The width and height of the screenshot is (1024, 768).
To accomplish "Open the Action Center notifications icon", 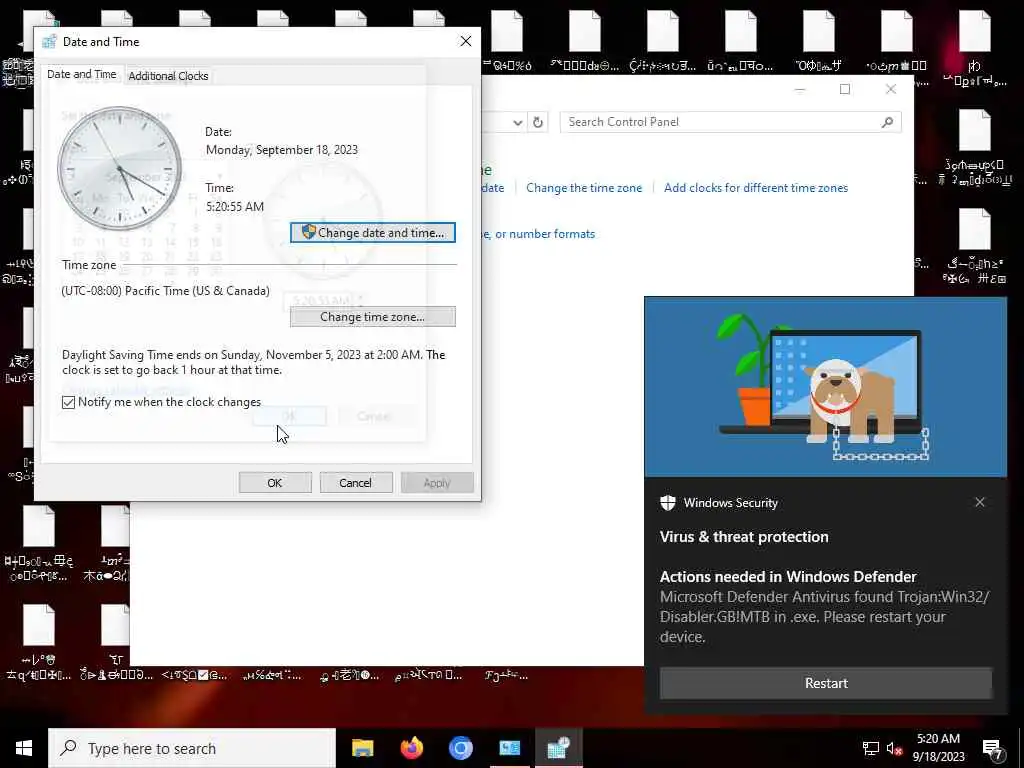I will click(993, 749).
